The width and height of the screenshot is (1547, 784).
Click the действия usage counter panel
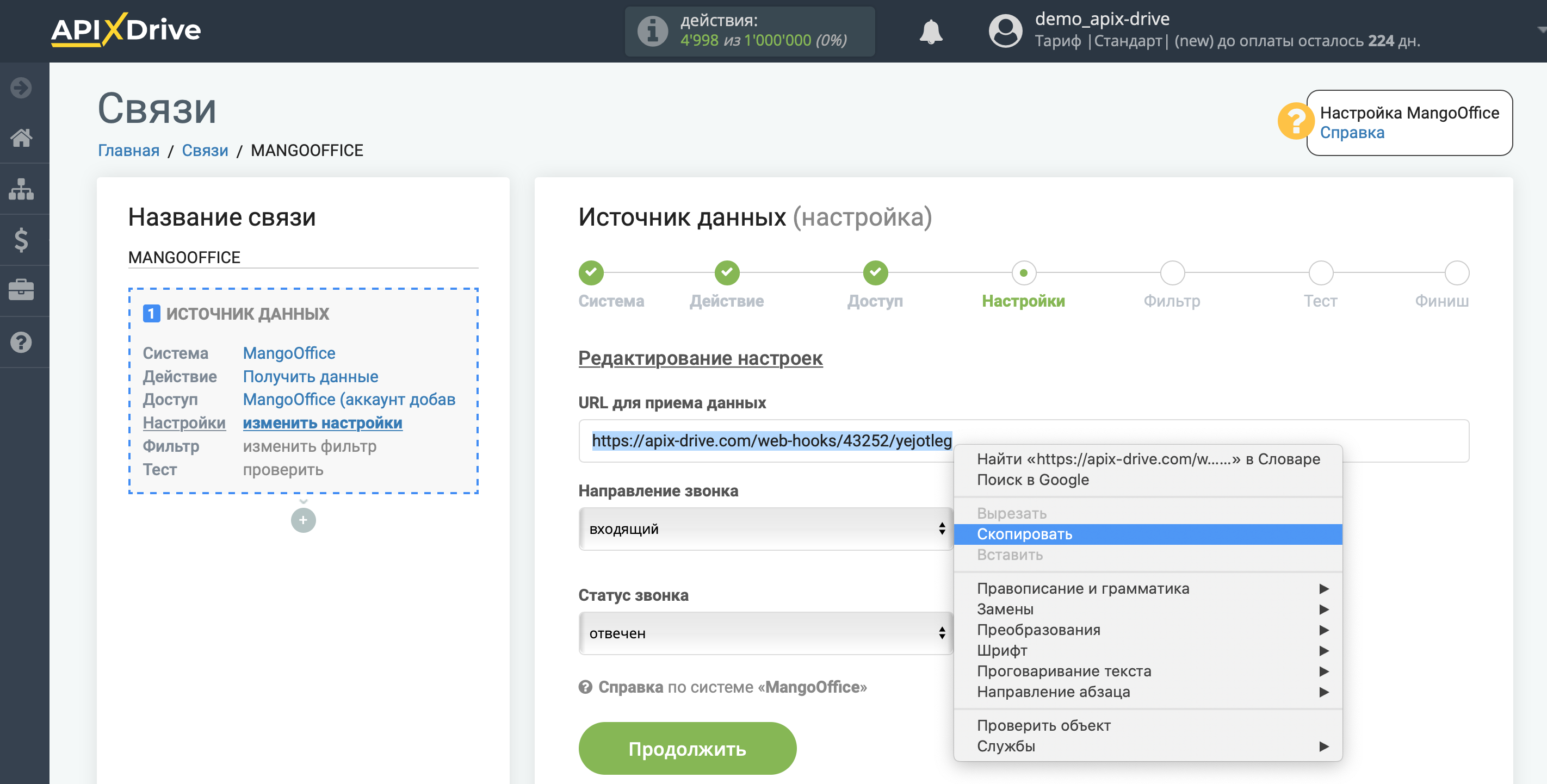tap(750, 31)
